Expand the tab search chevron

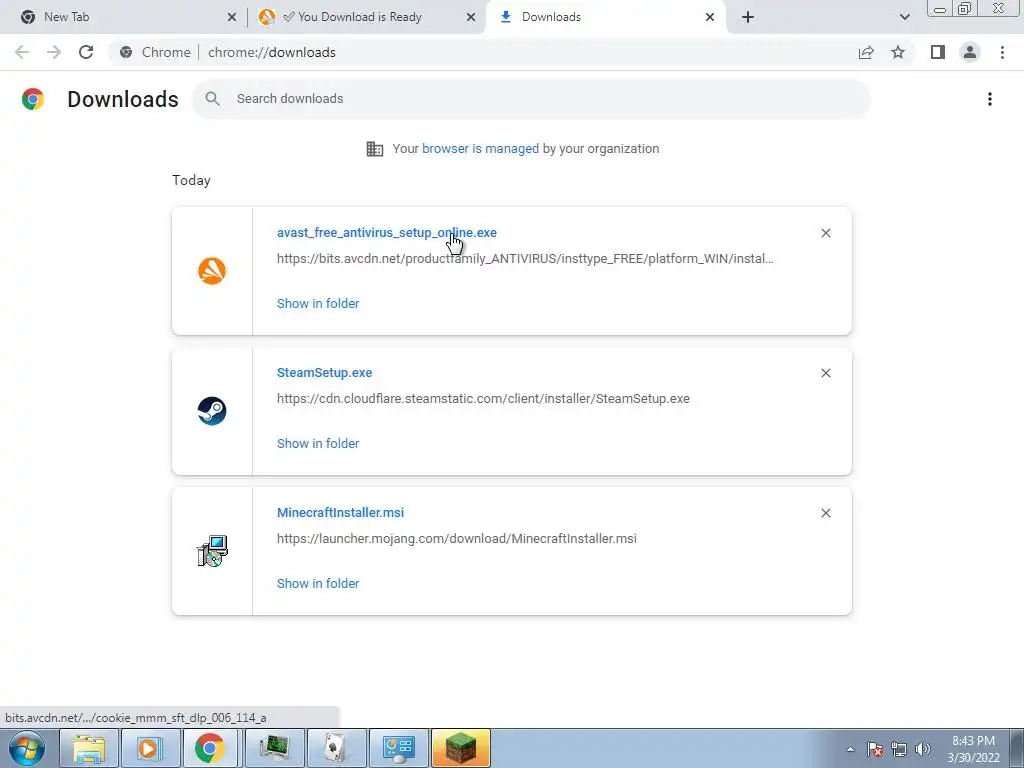pos(904,17)
